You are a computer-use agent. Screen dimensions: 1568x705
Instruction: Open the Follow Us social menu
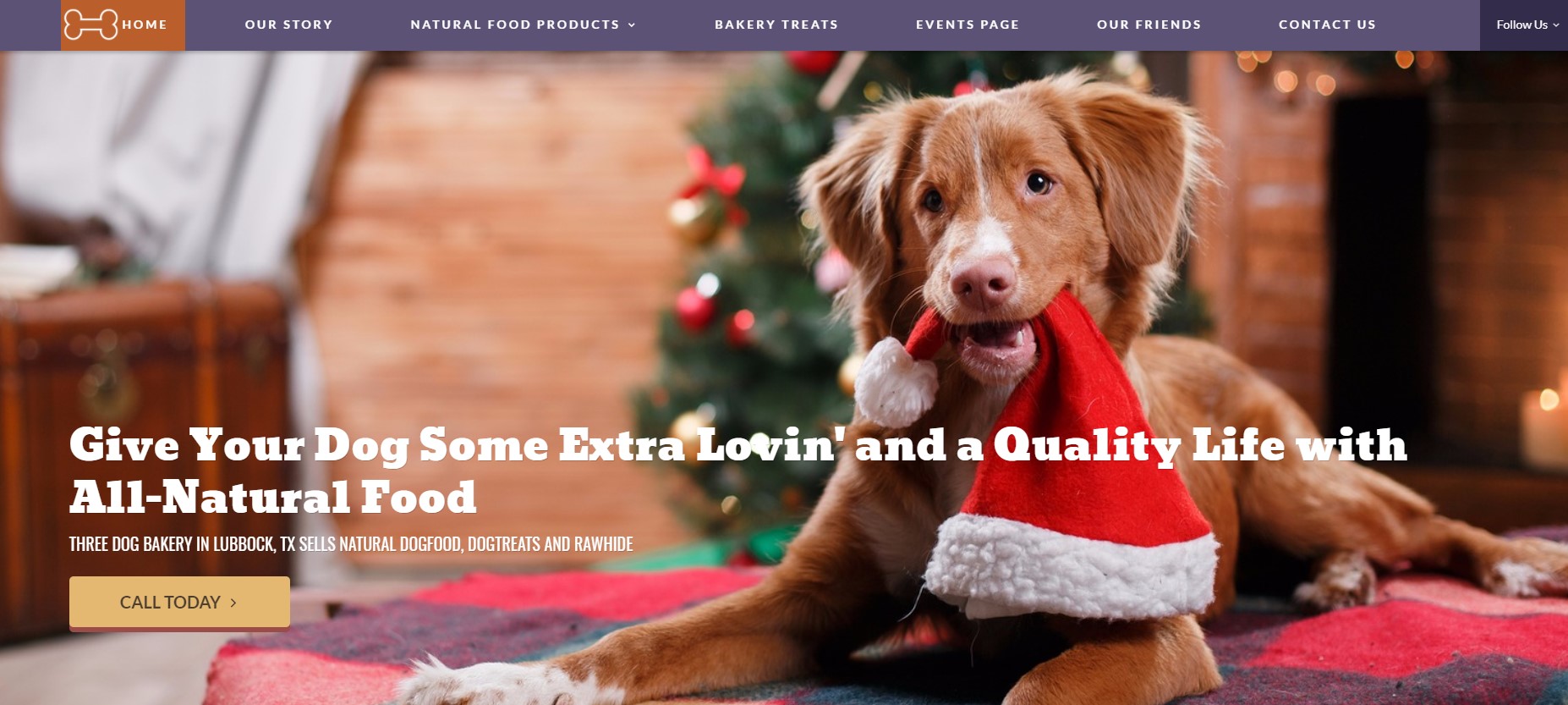click(x=1523, y=25)
